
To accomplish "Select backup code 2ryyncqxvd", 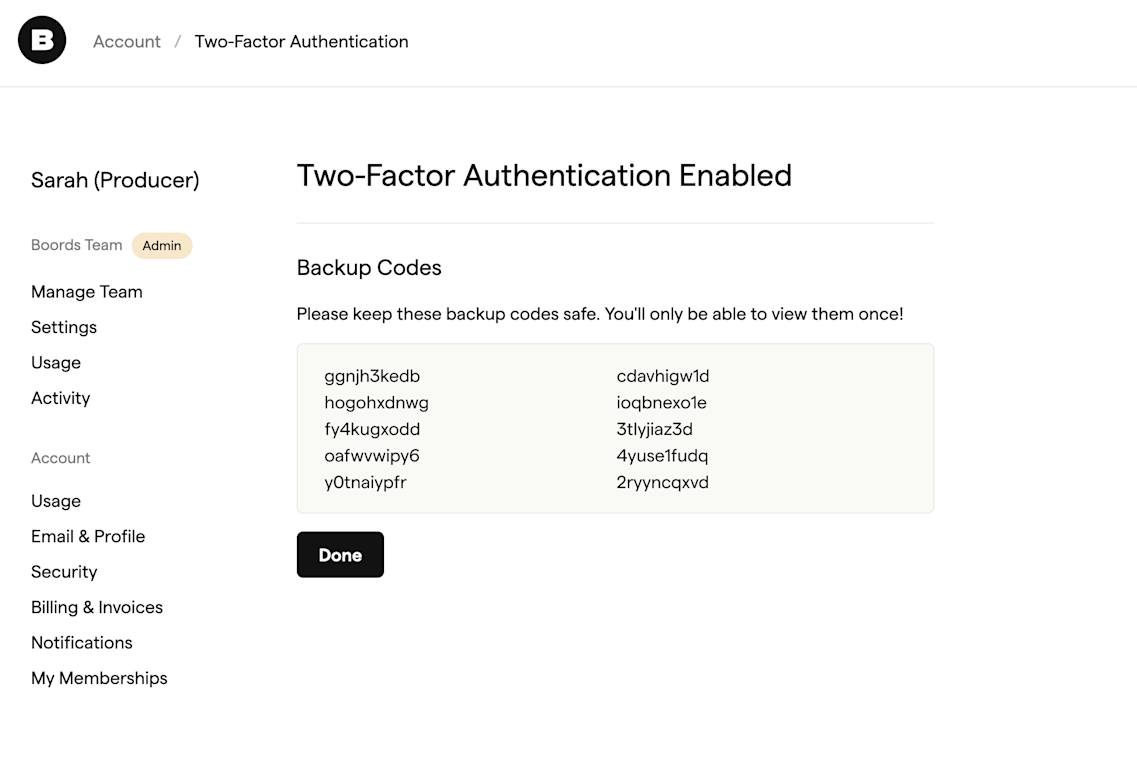I will pos(663,481).
